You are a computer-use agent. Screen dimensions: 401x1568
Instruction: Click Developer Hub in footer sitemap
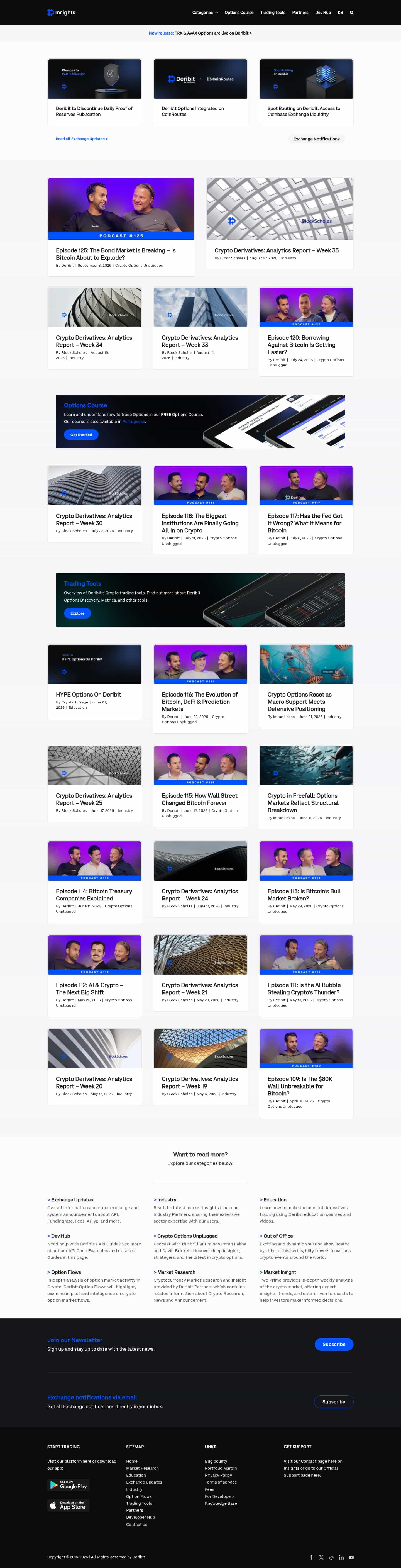click(141, 1518)
